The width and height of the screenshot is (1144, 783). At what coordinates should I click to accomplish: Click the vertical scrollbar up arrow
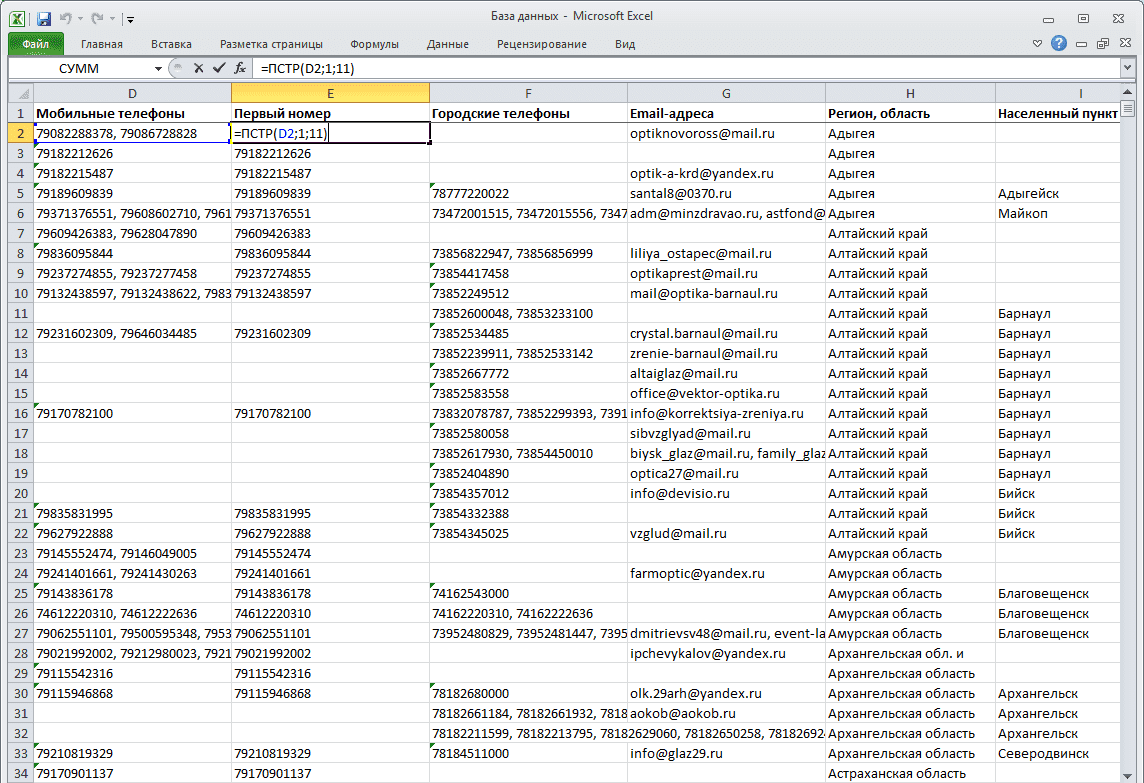click(x=1128, y=92)
